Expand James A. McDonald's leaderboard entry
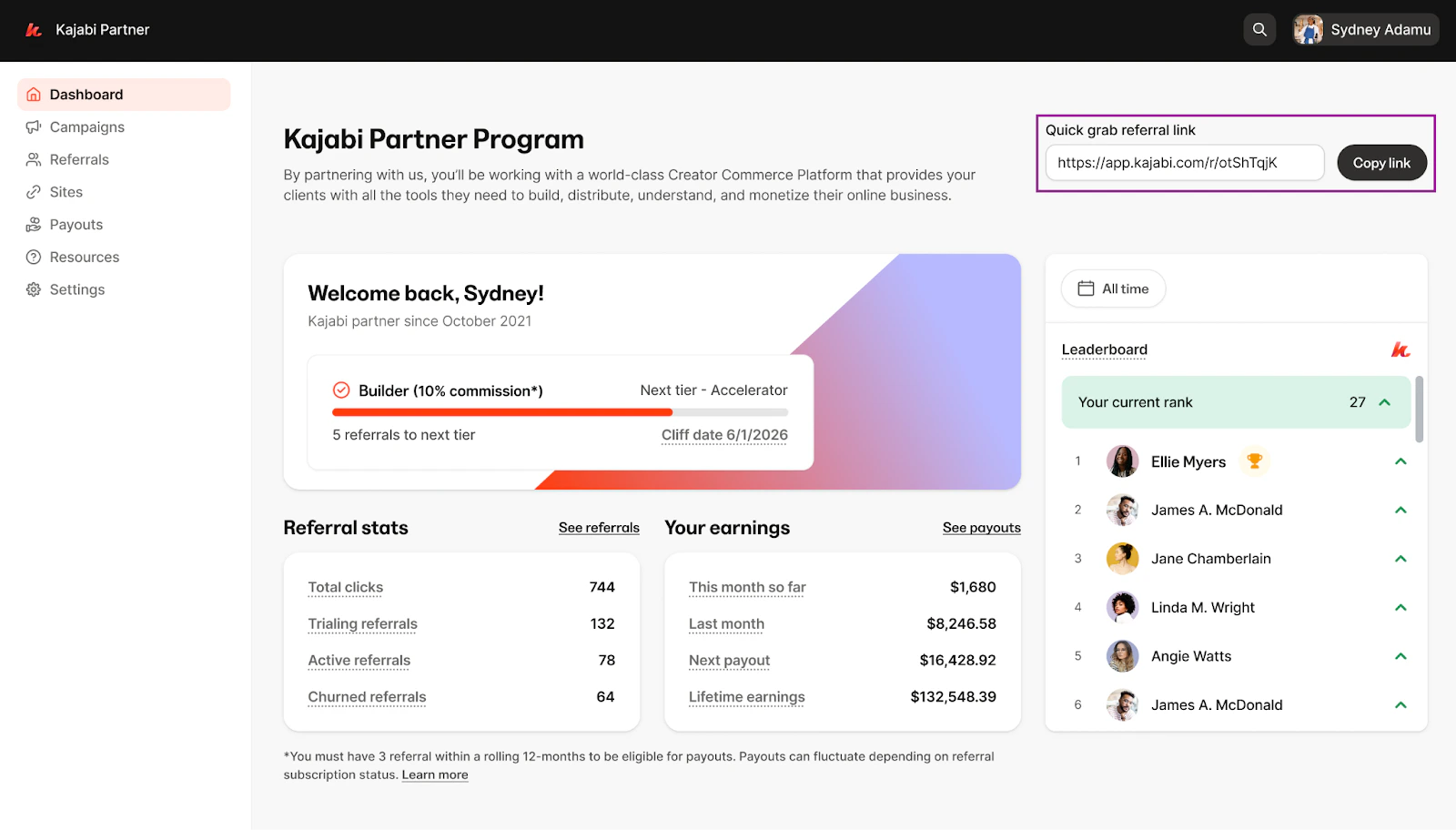This screenshot has height=830, width=1456. pyautogui.click(x=1400, y=510)
